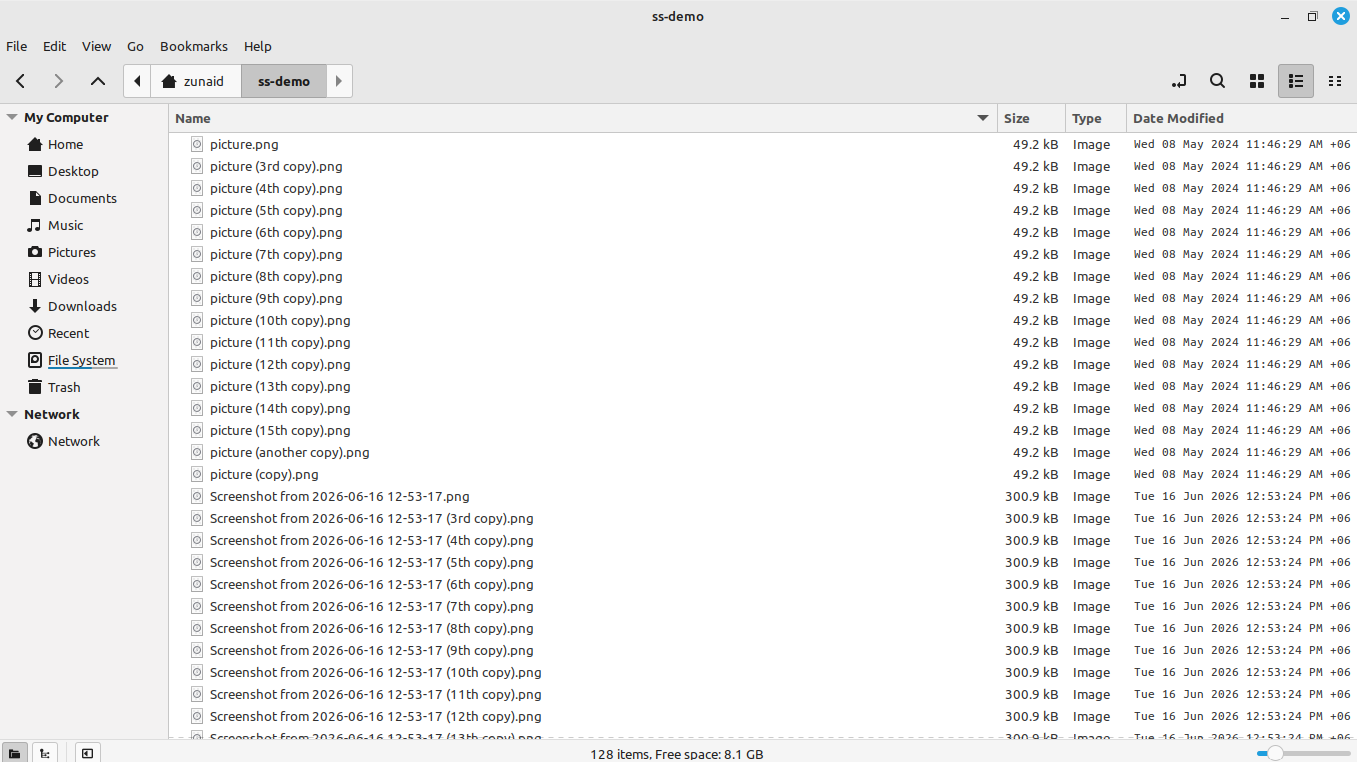The width and height of the screenshot is (1357, 762).
Task: Sort by the Date Modified column
Action: tap(1241, 118)
